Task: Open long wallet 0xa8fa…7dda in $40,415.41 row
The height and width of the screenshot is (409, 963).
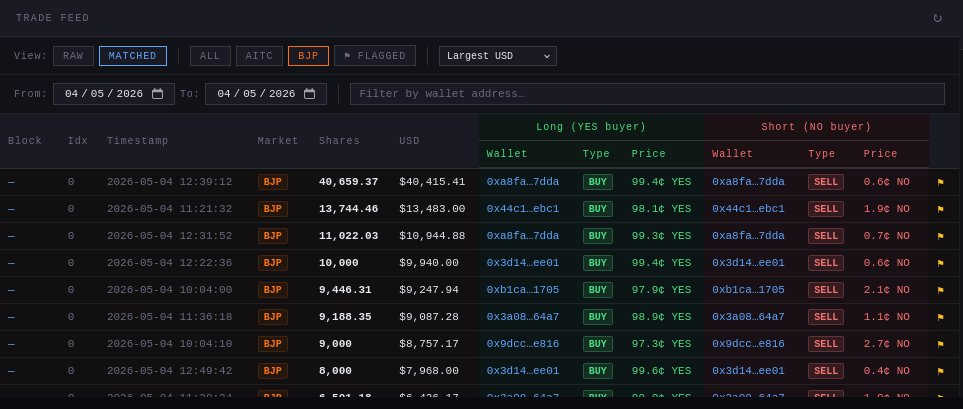Action: pos(523,182)
